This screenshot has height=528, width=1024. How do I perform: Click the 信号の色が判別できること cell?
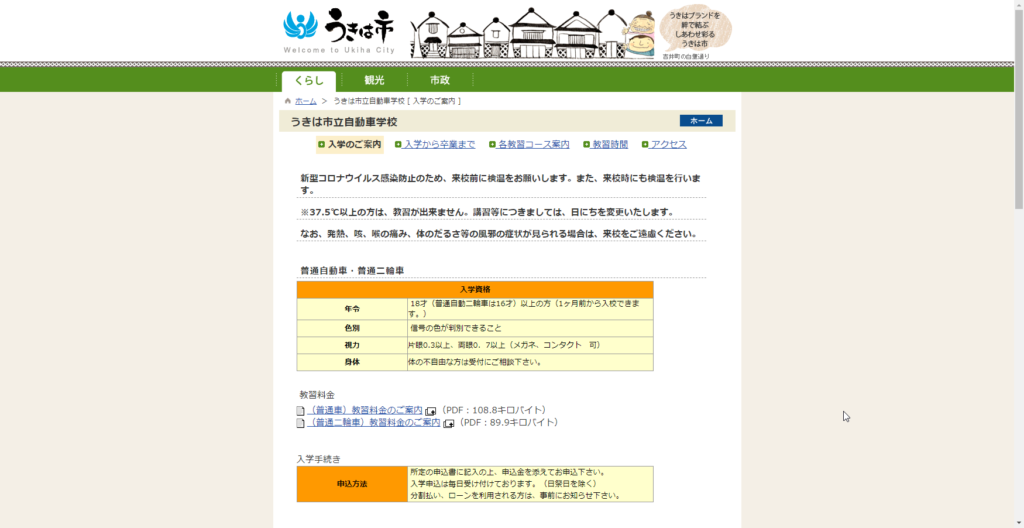point(530,328)
